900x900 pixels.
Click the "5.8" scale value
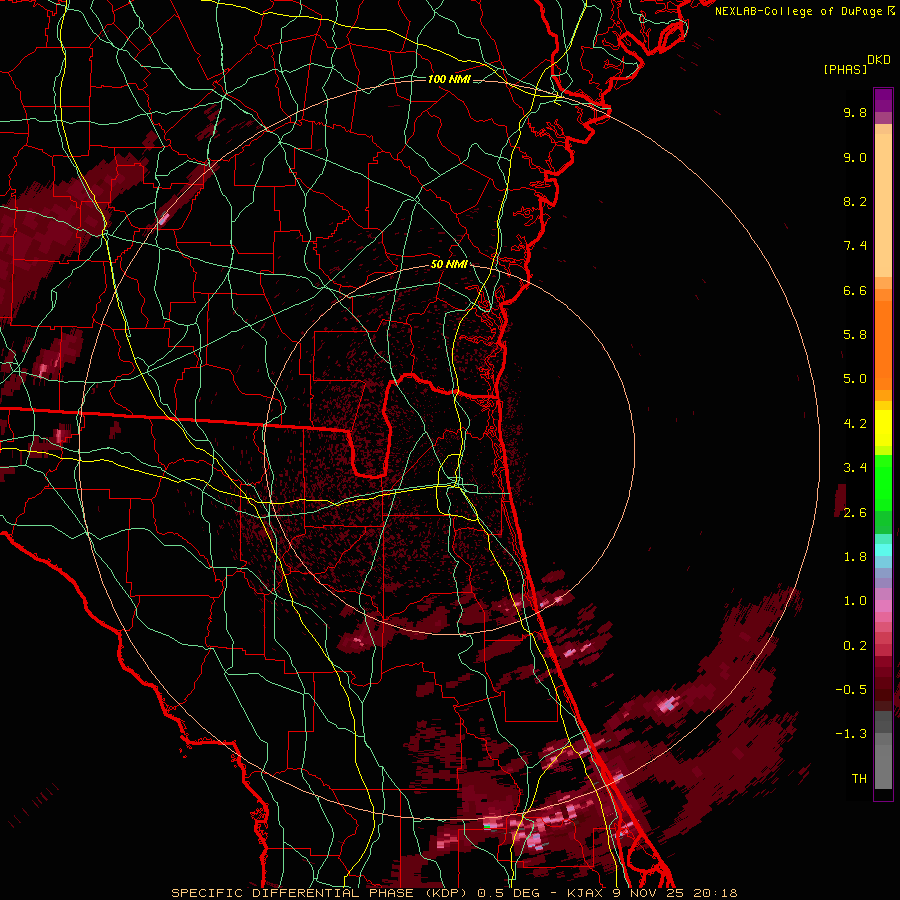click(855, 335)
